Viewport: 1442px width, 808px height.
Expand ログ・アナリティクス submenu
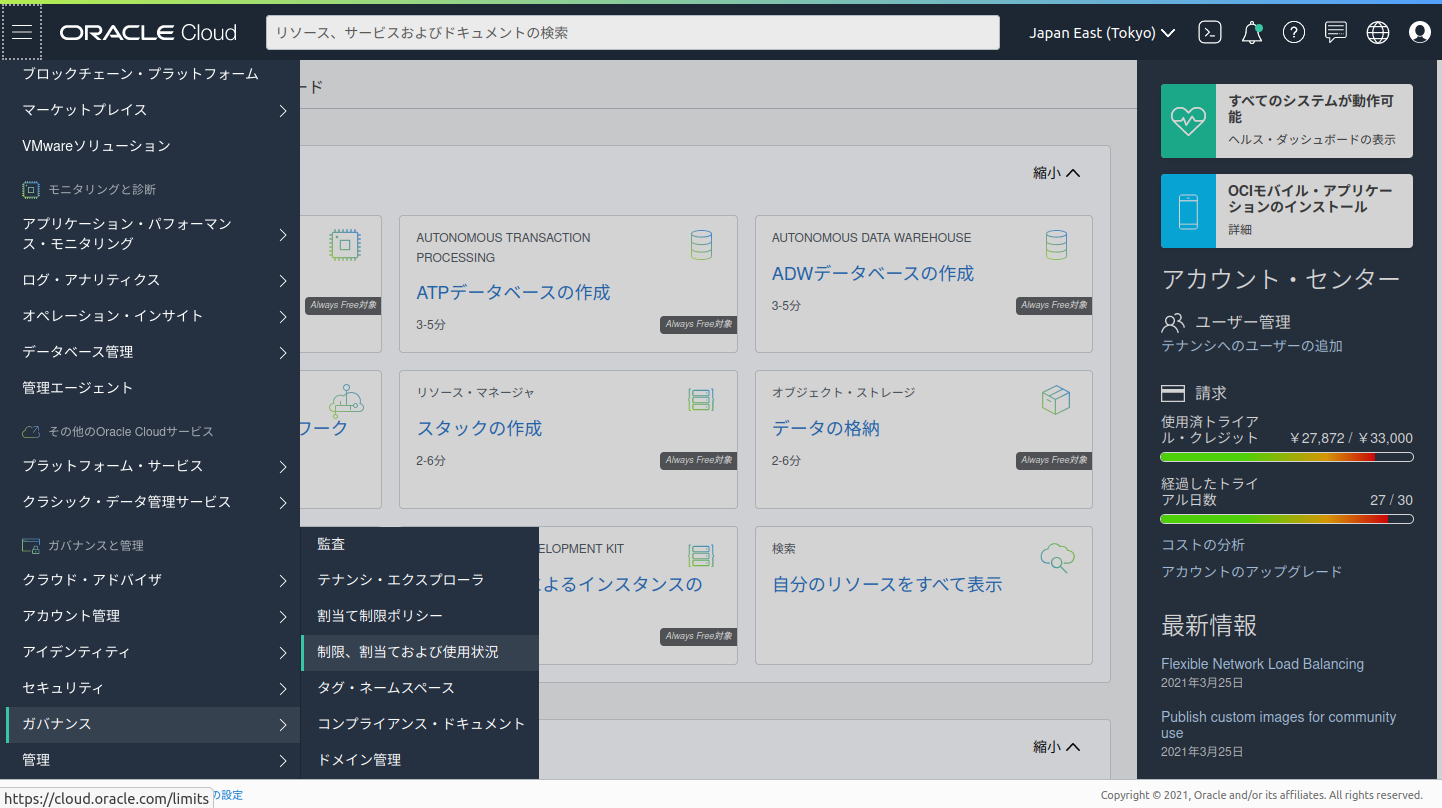pyautogui.click(x=150, y=280)
